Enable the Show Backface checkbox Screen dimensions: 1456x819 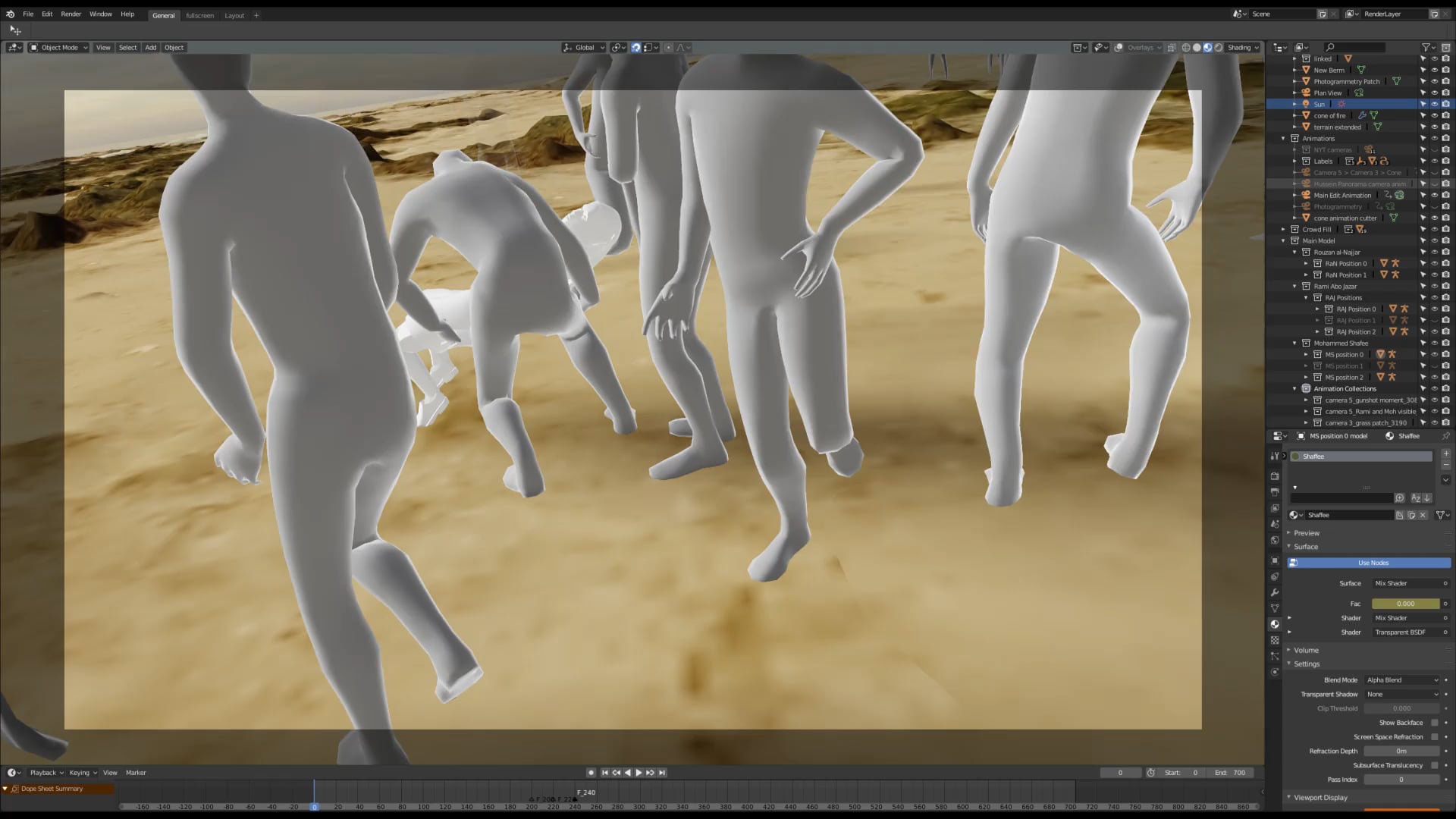pos(1434,723)
